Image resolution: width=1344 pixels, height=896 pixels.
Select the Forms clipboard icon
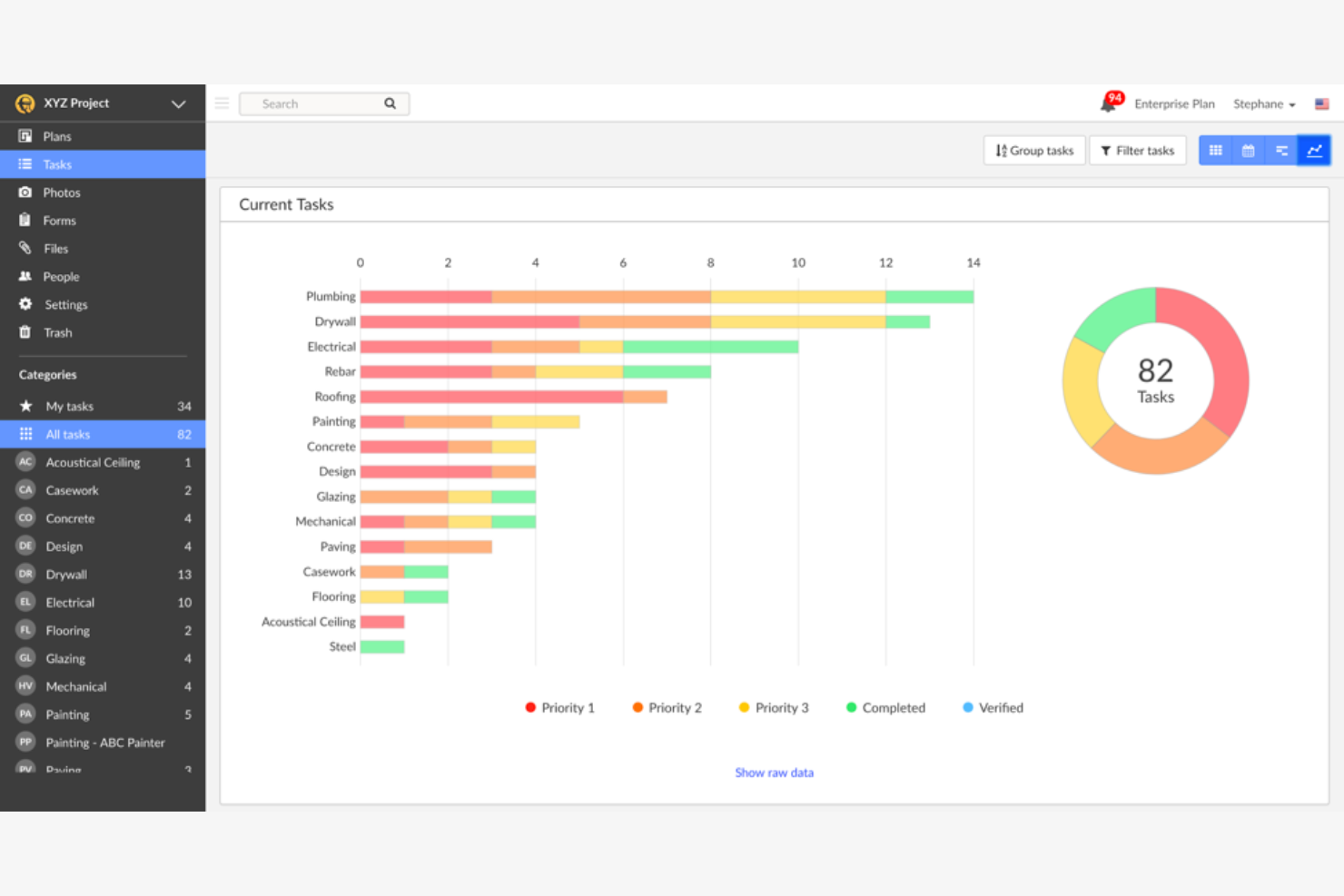click(58, 220)
